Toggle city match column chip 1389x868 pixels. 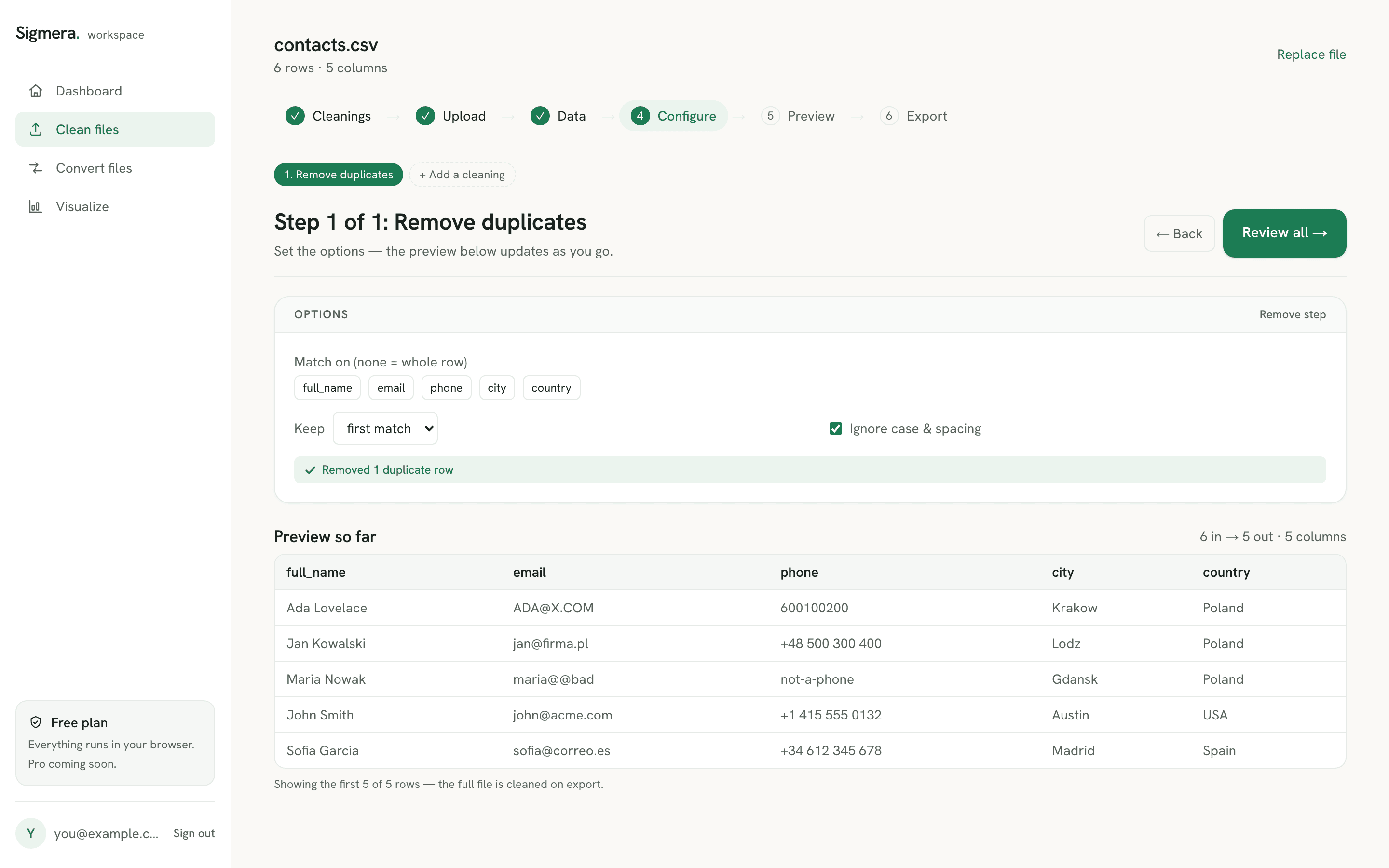[x=496, y=388]
